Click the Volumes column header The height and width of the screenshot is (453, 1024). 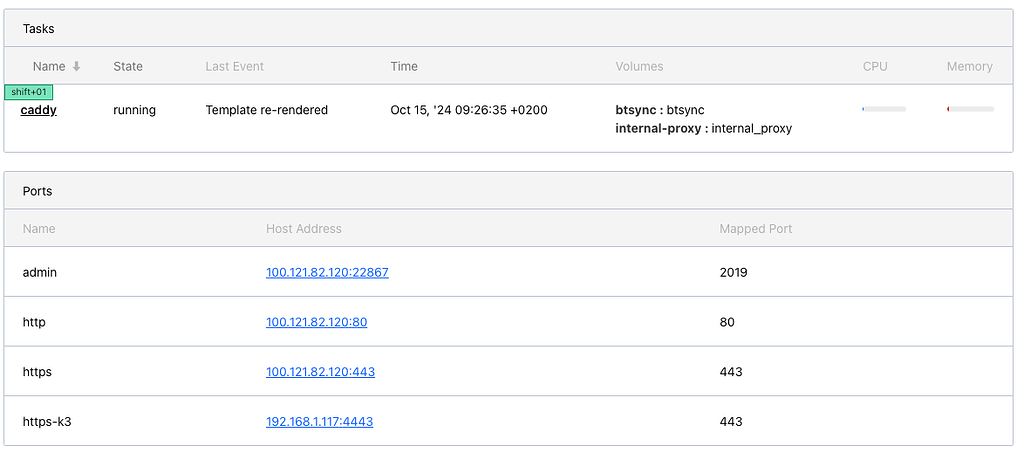click(639, 67)
